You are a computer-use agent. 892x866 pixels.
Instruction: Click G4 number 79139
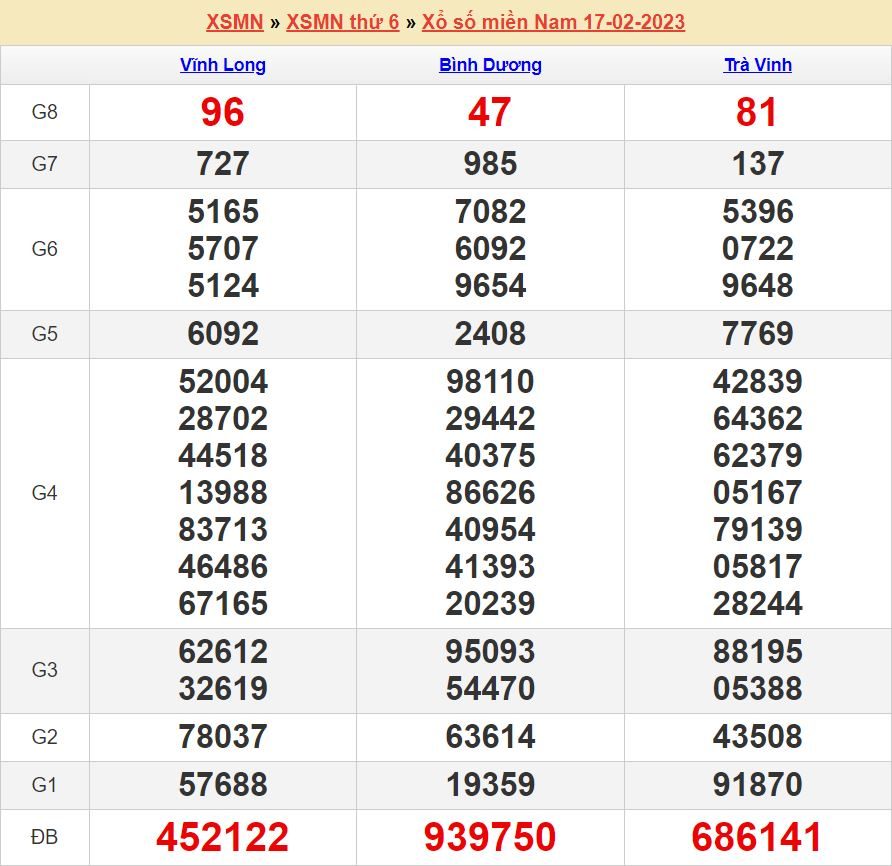[758, 530]
